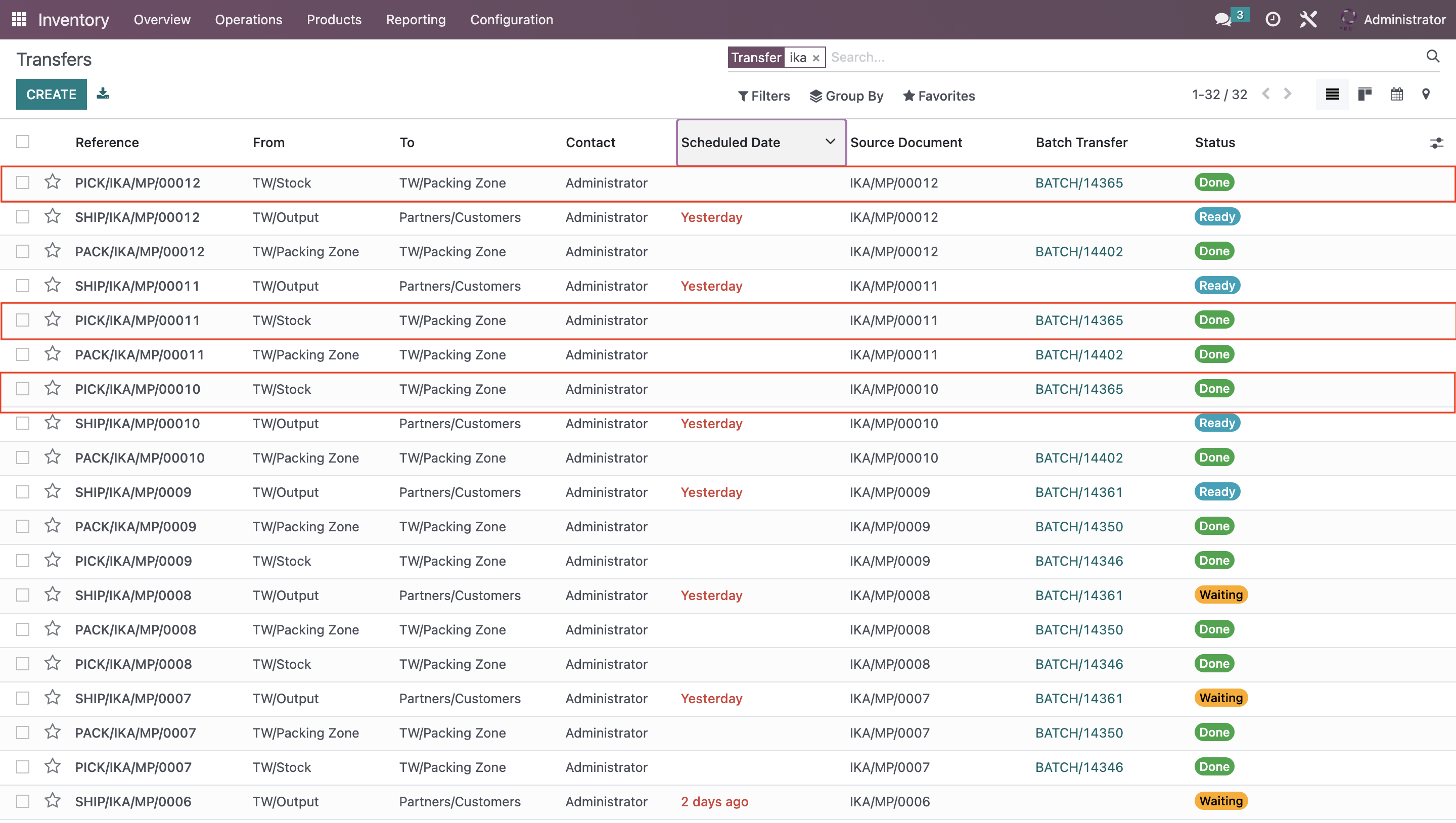Click the Kanban view icon
Viewport: 1456px width, 823px height.
1365,95
